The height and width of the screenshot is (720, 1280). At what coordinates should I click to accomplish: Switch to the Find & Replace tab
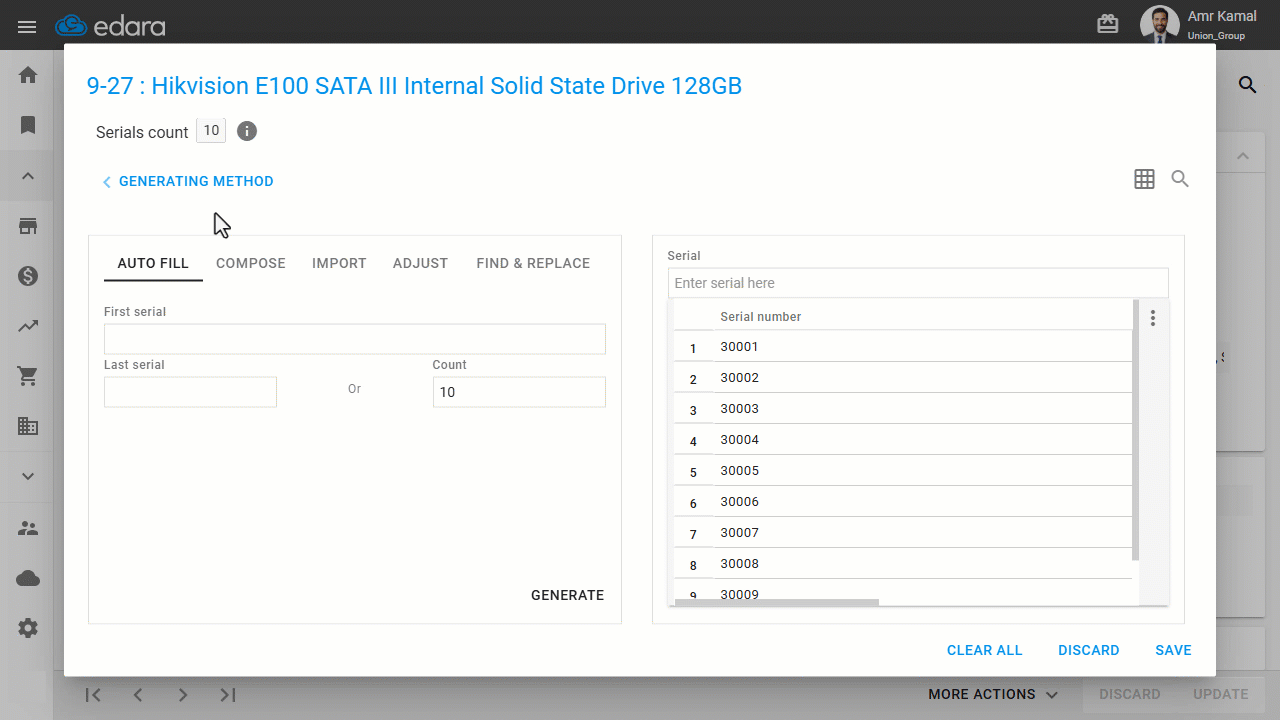pyautogui.click(x=533, y=263)
